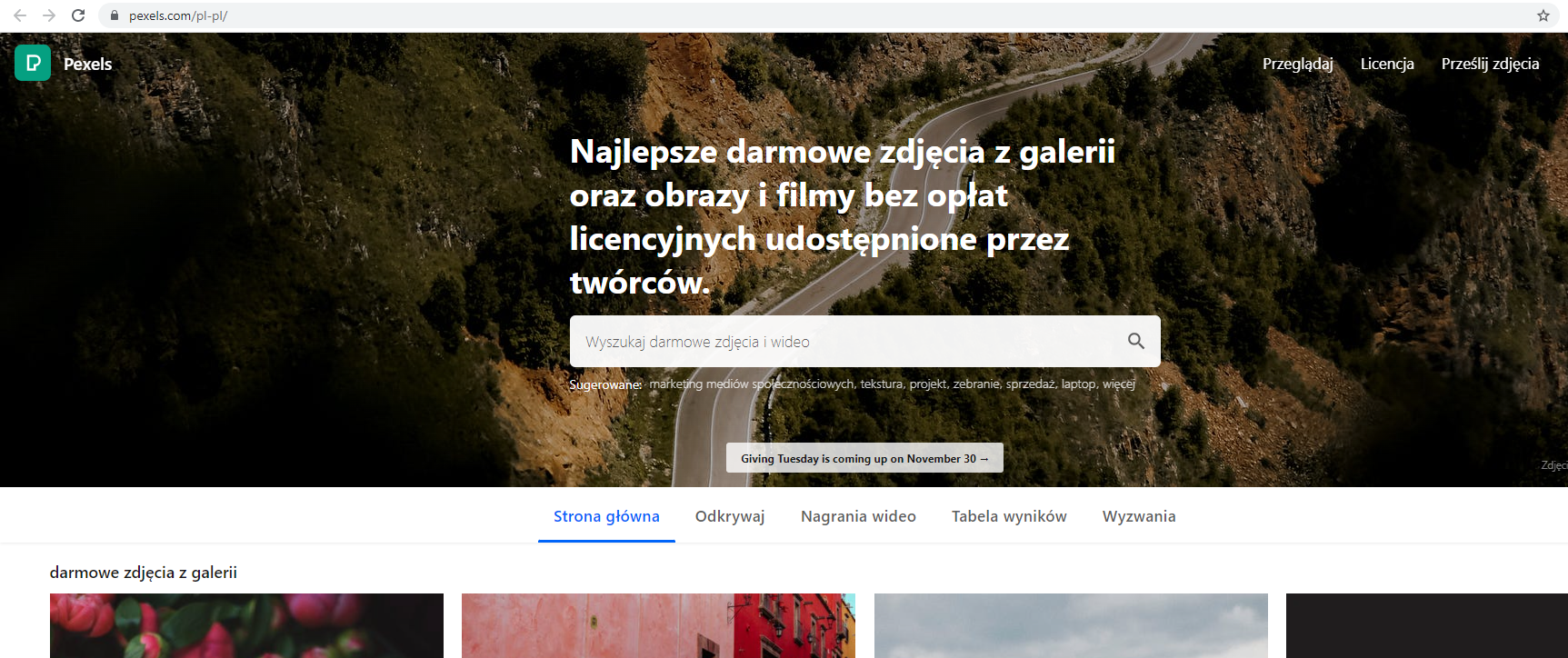Screen dimensions: 1568x658
Task: Switch to Tabela wyników tab
Action: tap(1009, 516)
